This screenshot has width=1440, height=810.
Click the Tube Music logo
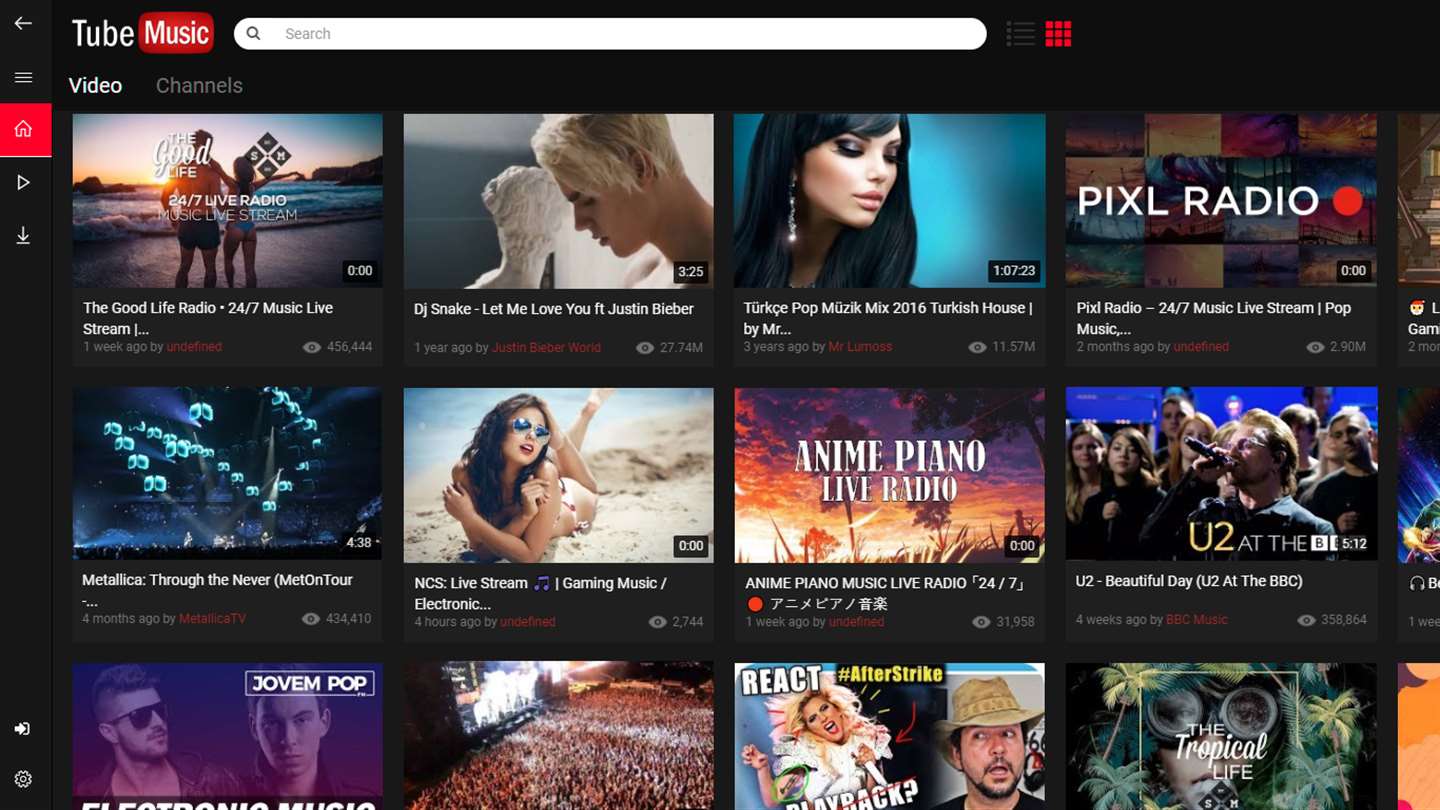click(142, 33)
